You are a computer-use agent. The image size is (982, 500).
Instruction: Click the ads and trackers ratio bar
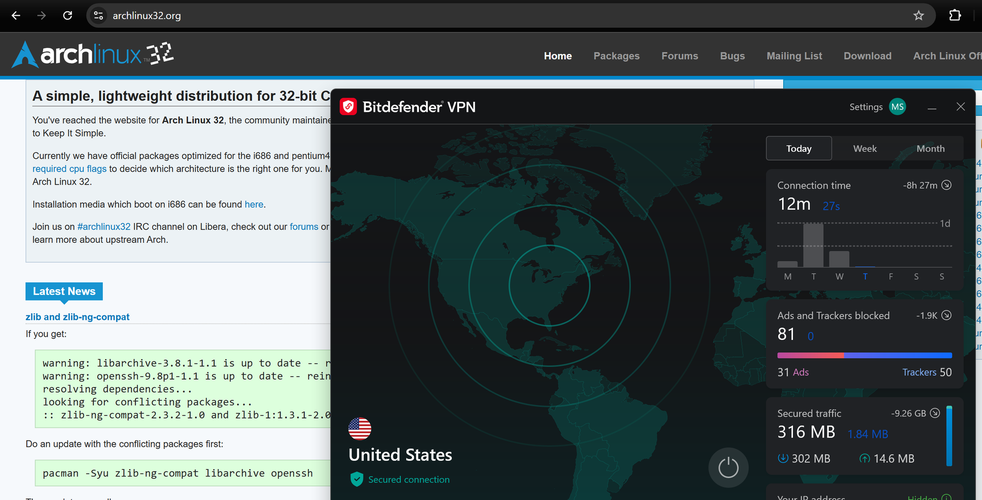click(864, 355)
